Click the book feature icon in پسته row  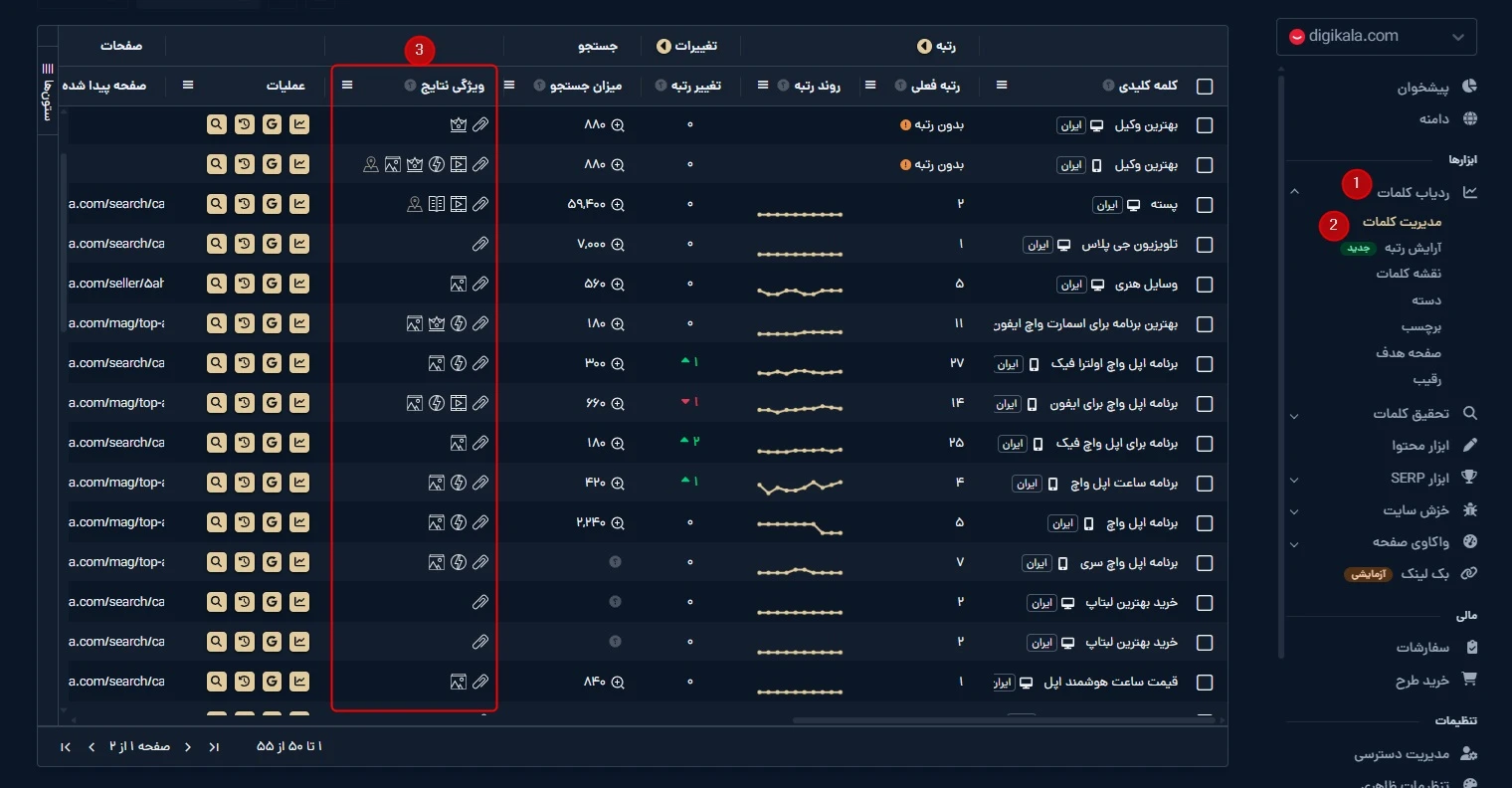click(x=437, y=204)
